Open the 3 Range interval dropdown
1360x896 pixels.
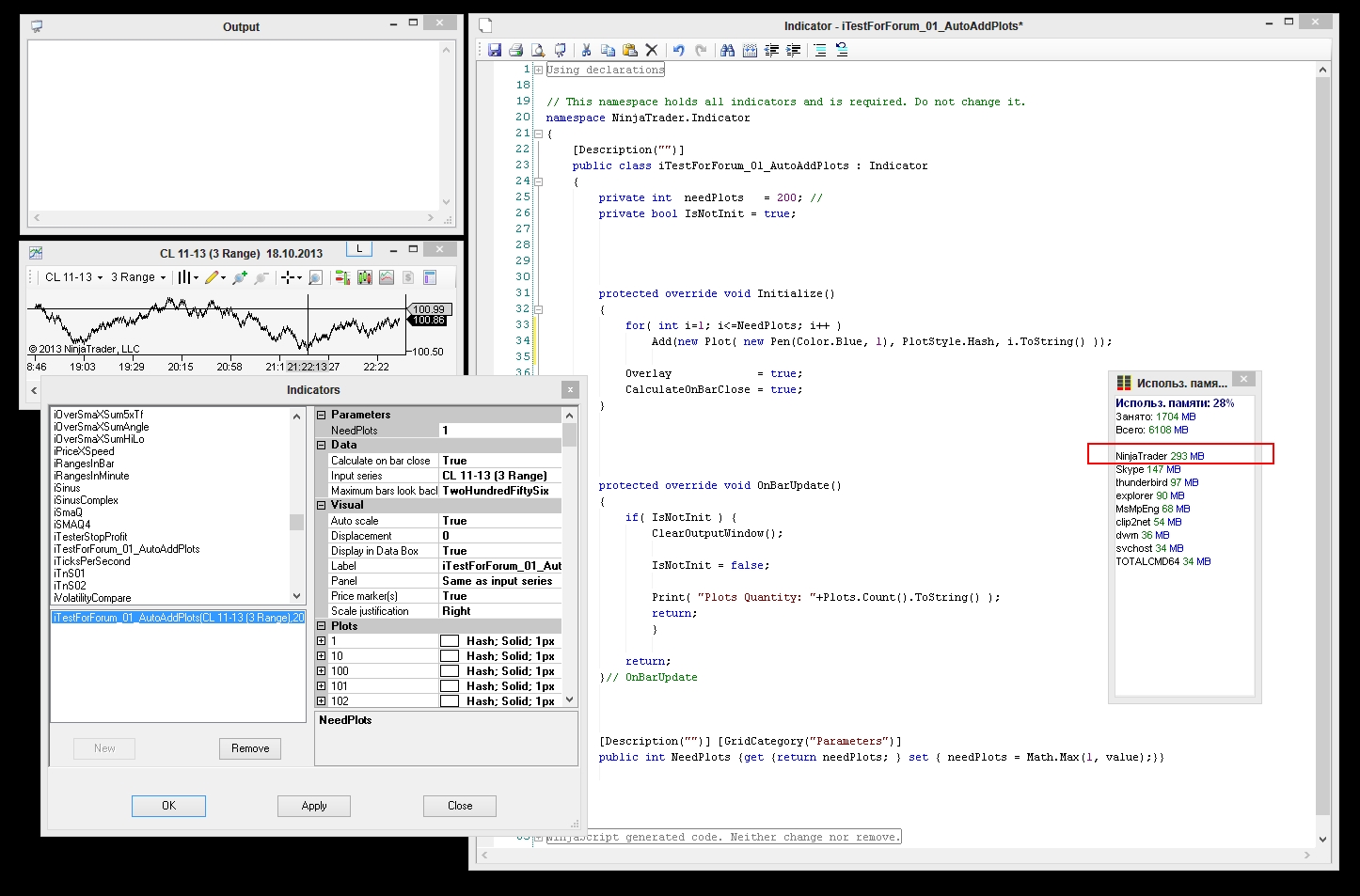point(137,277)
